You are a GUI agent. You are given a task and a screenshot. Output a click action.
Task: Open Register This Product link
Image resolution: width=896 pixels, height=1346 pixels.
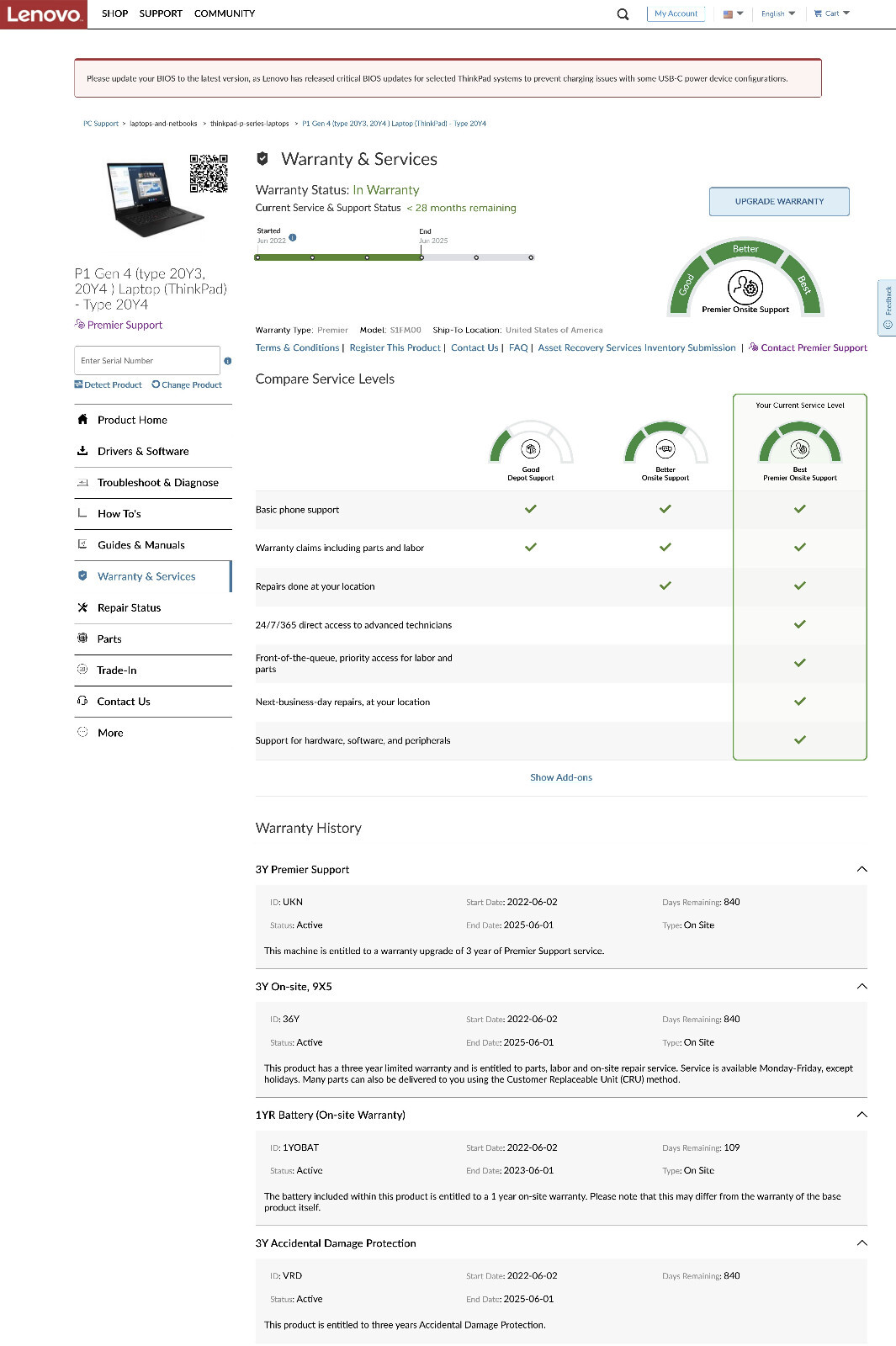pyautogui.click(x=395, y=347)
